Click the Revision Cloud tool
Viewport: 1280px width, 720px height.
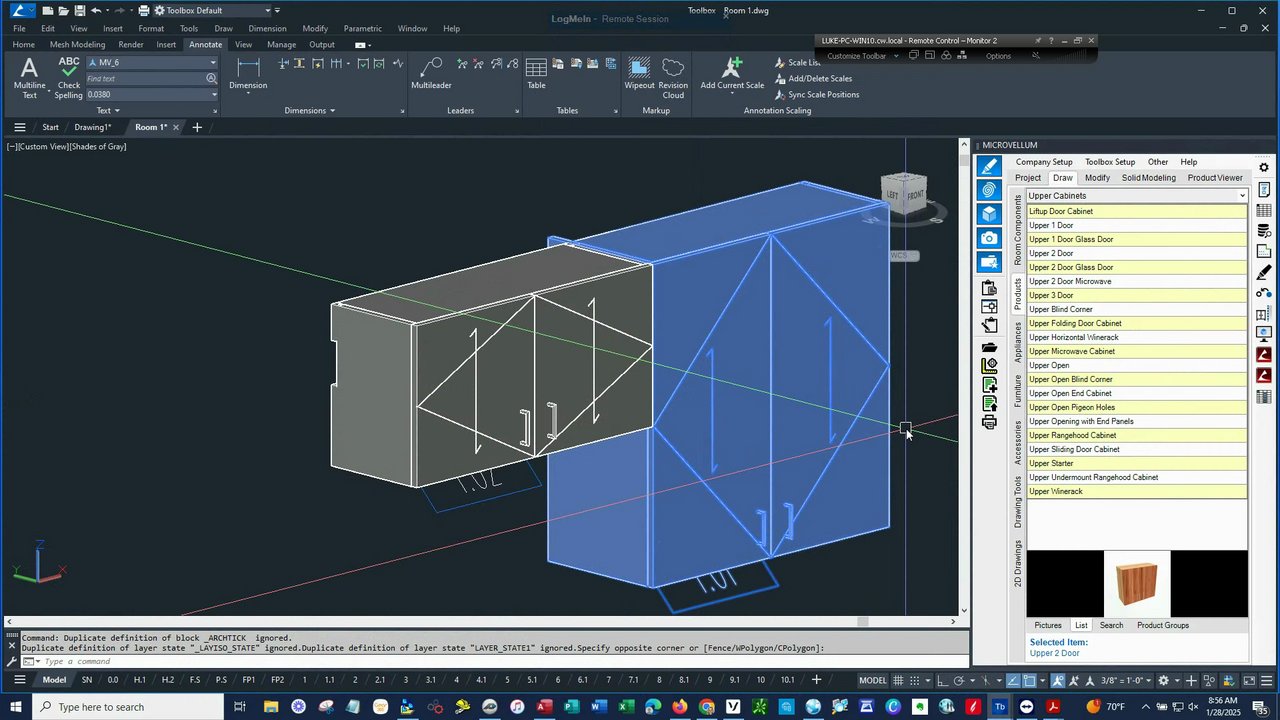coord(673,77)
